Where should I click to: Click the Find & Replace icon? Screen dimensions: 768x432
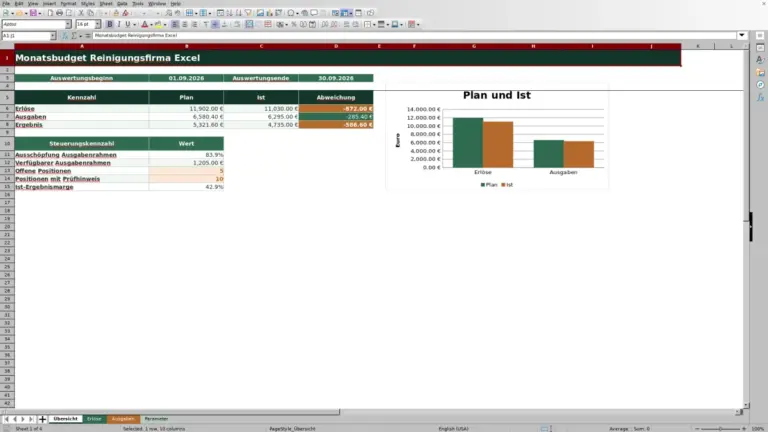[168, 13]
